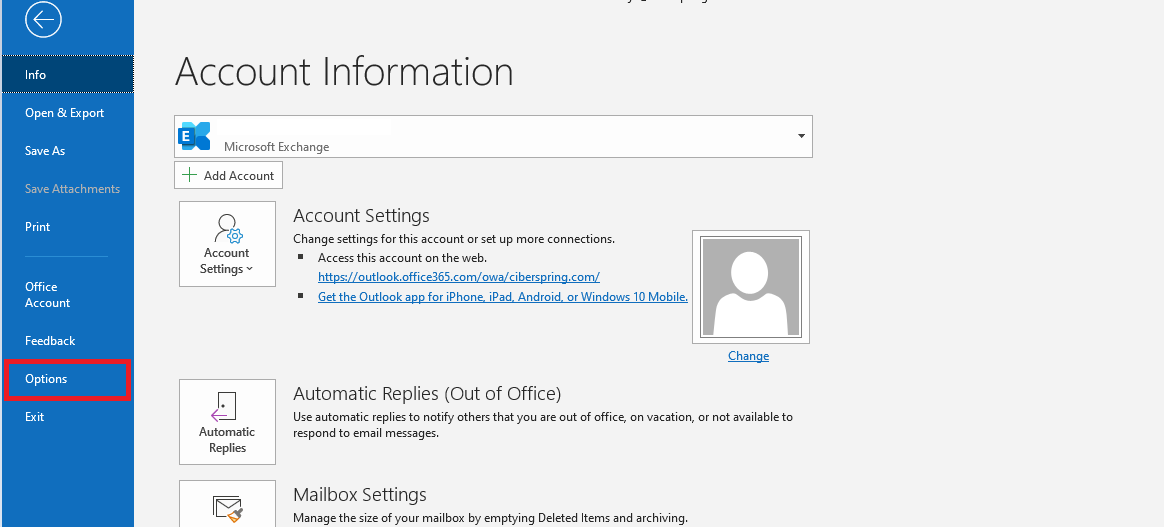
Task: Click the Add Account button
Action: 229,175
